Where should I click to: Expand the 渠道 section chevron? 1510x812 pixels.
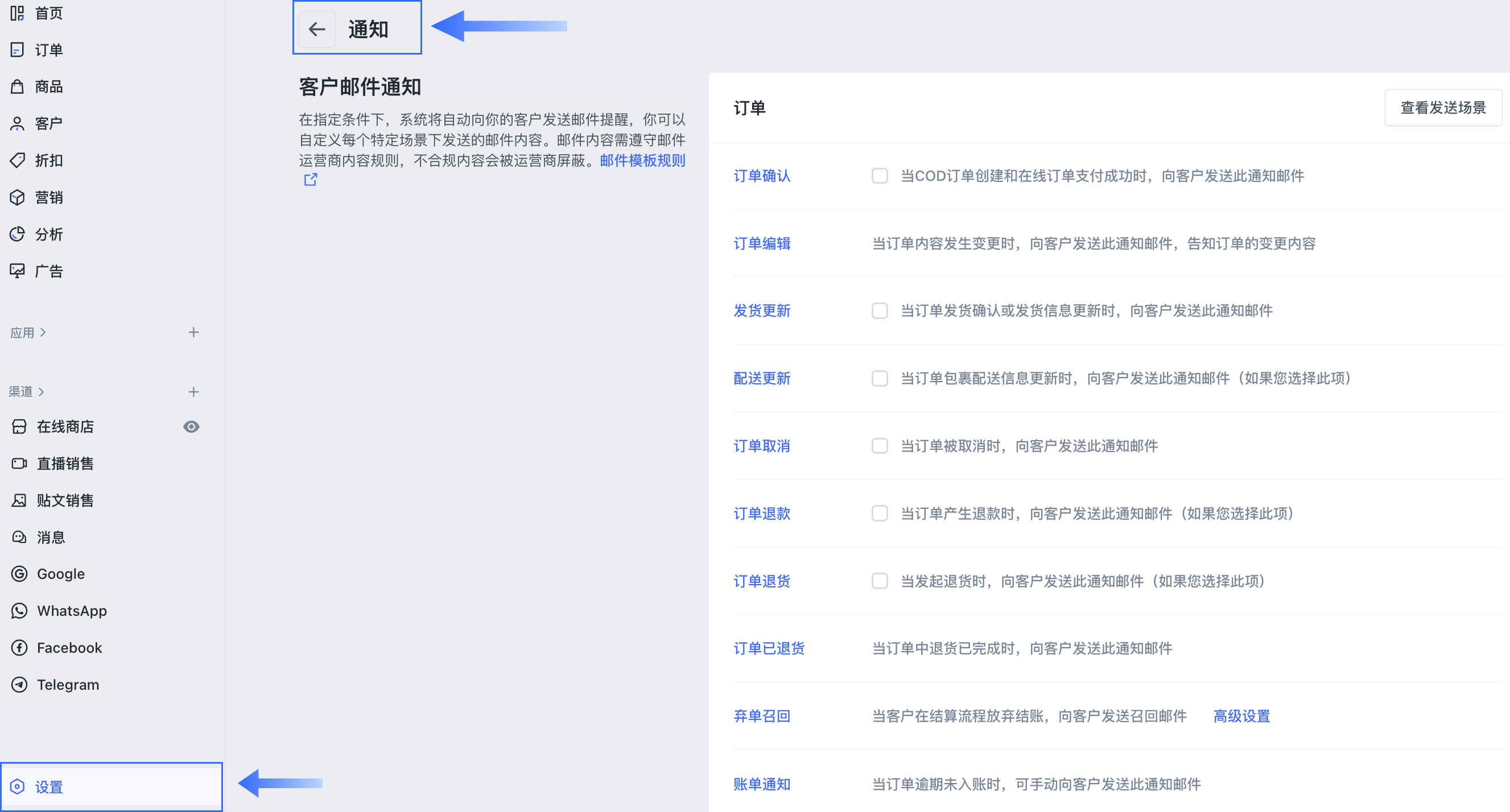[x=41, y=391]
